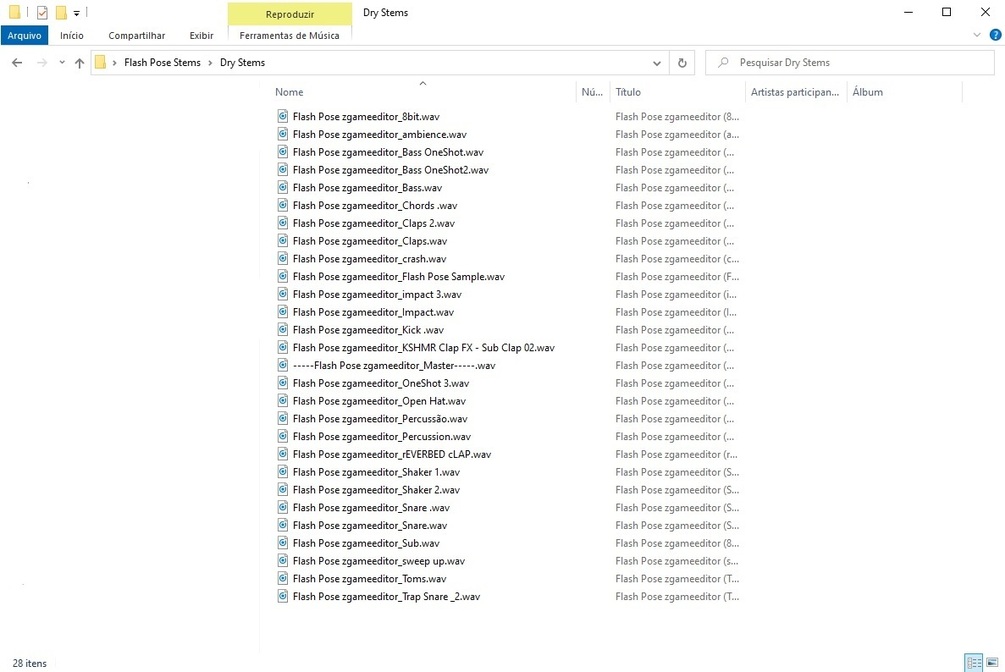Click icon of Sub.wav file

282,542
